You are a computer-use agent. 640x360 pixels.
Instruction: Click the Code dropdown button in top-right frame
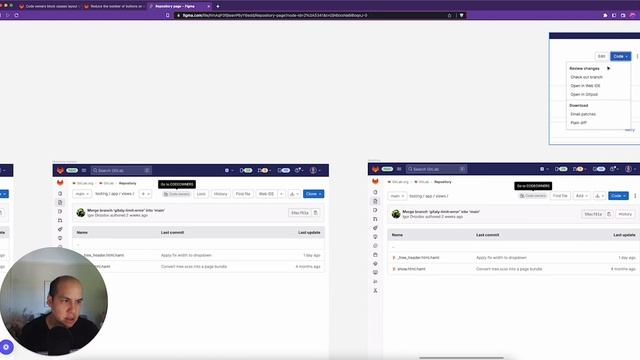620,56
